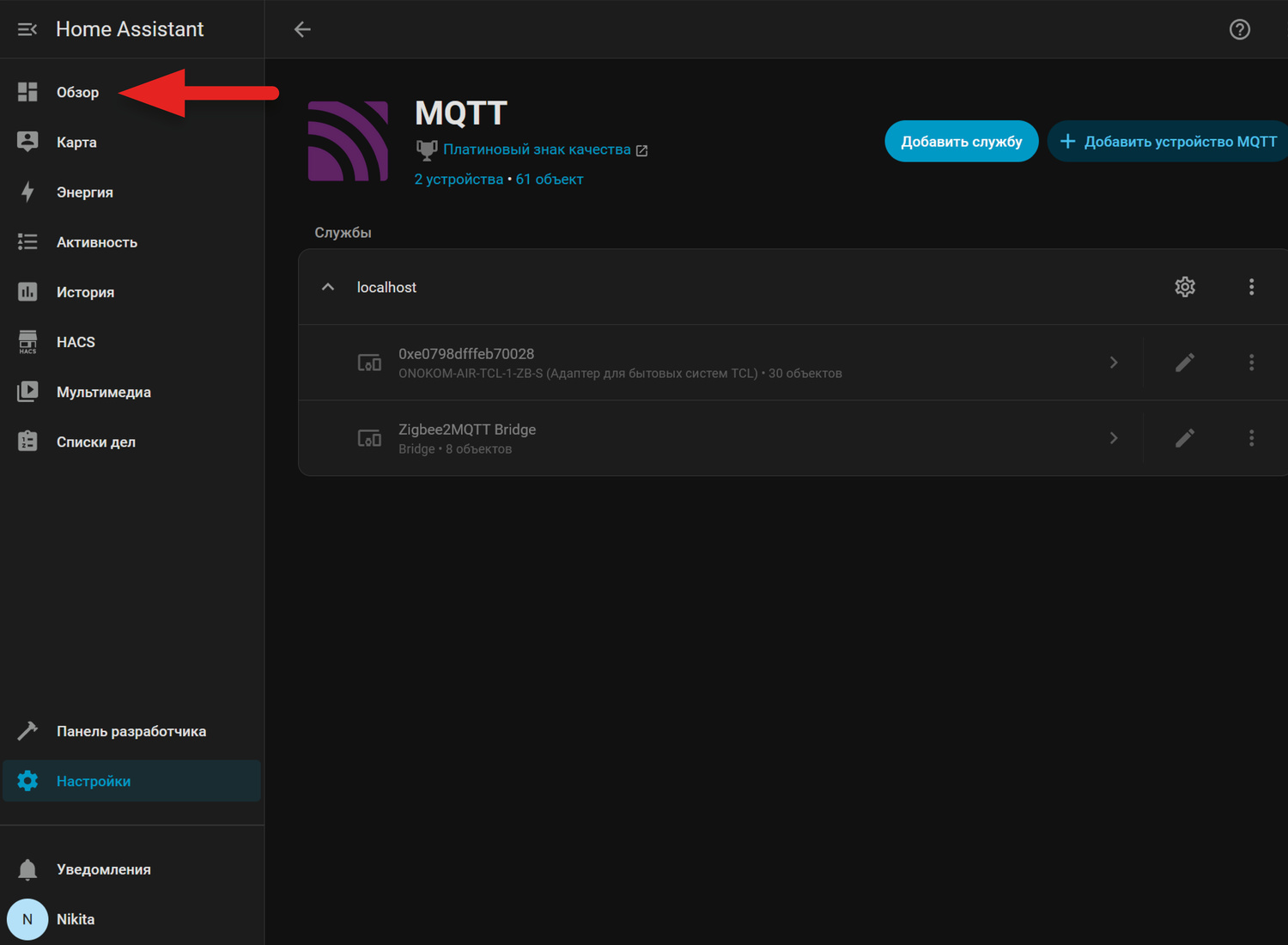Open the 61 объект link
The height and width of the screenshot is (945, 1288).
coord(550,179)
